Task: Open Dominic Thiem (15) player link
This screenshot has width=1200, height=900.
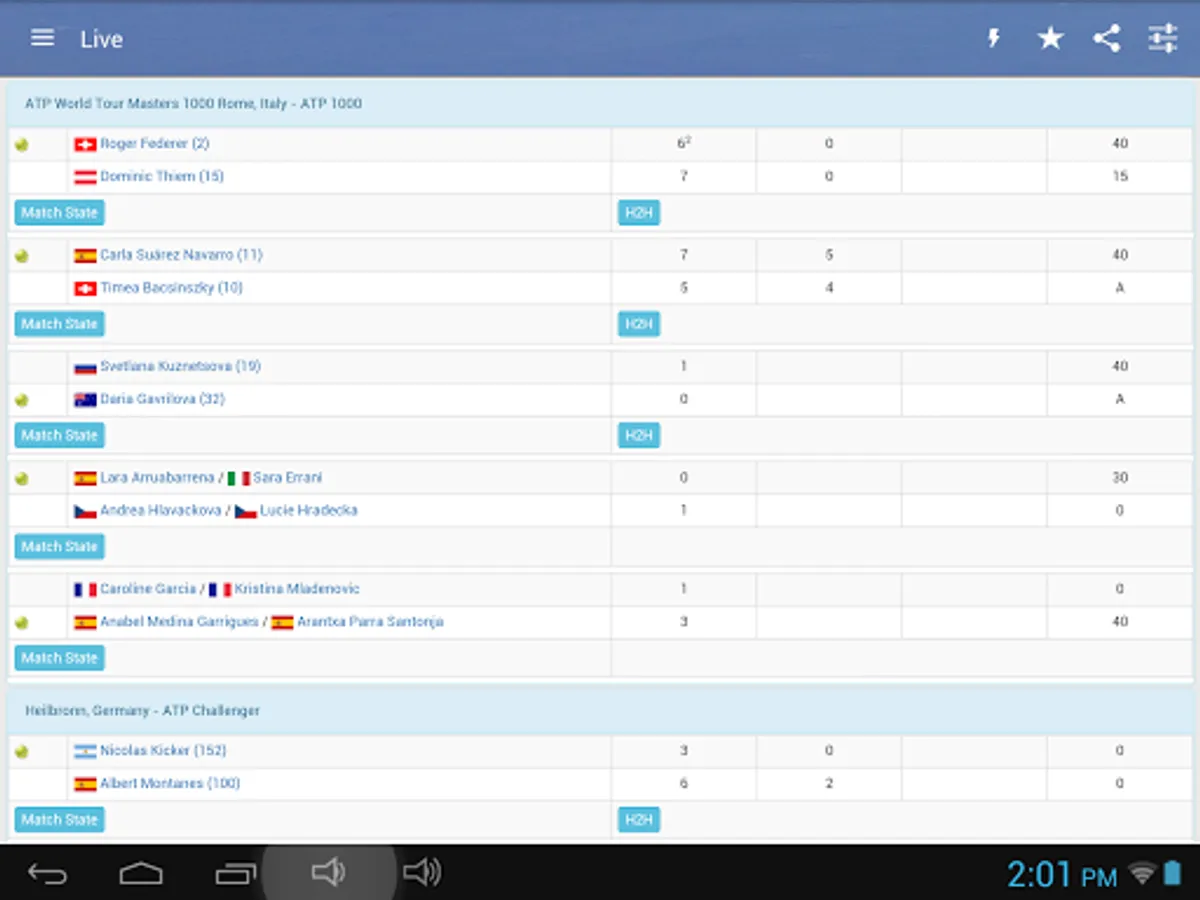Action: (x=162, y=176)
